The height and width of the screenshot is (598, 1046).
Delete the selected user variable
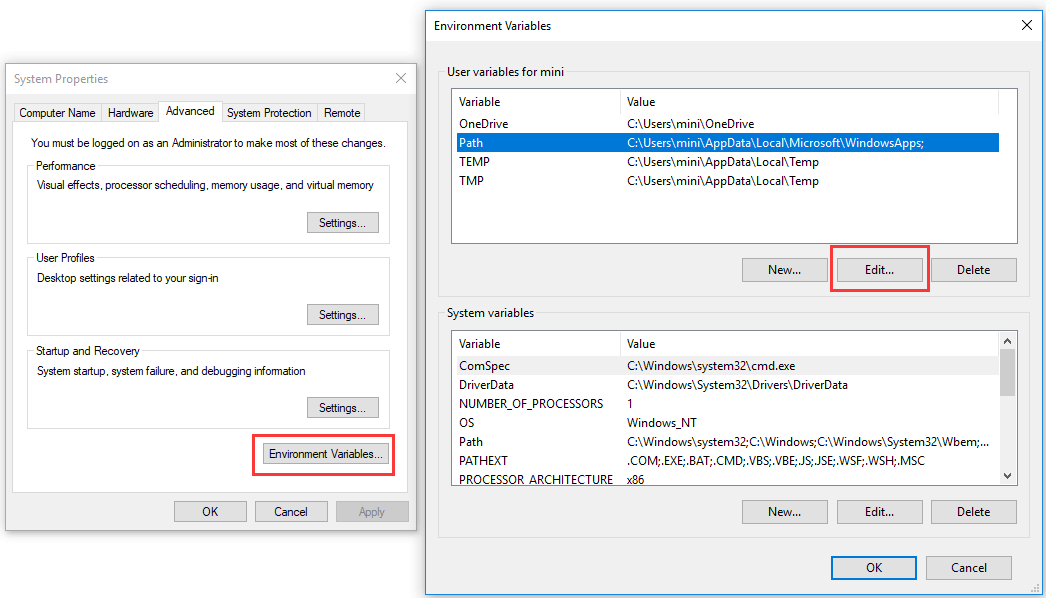point(973,269)
